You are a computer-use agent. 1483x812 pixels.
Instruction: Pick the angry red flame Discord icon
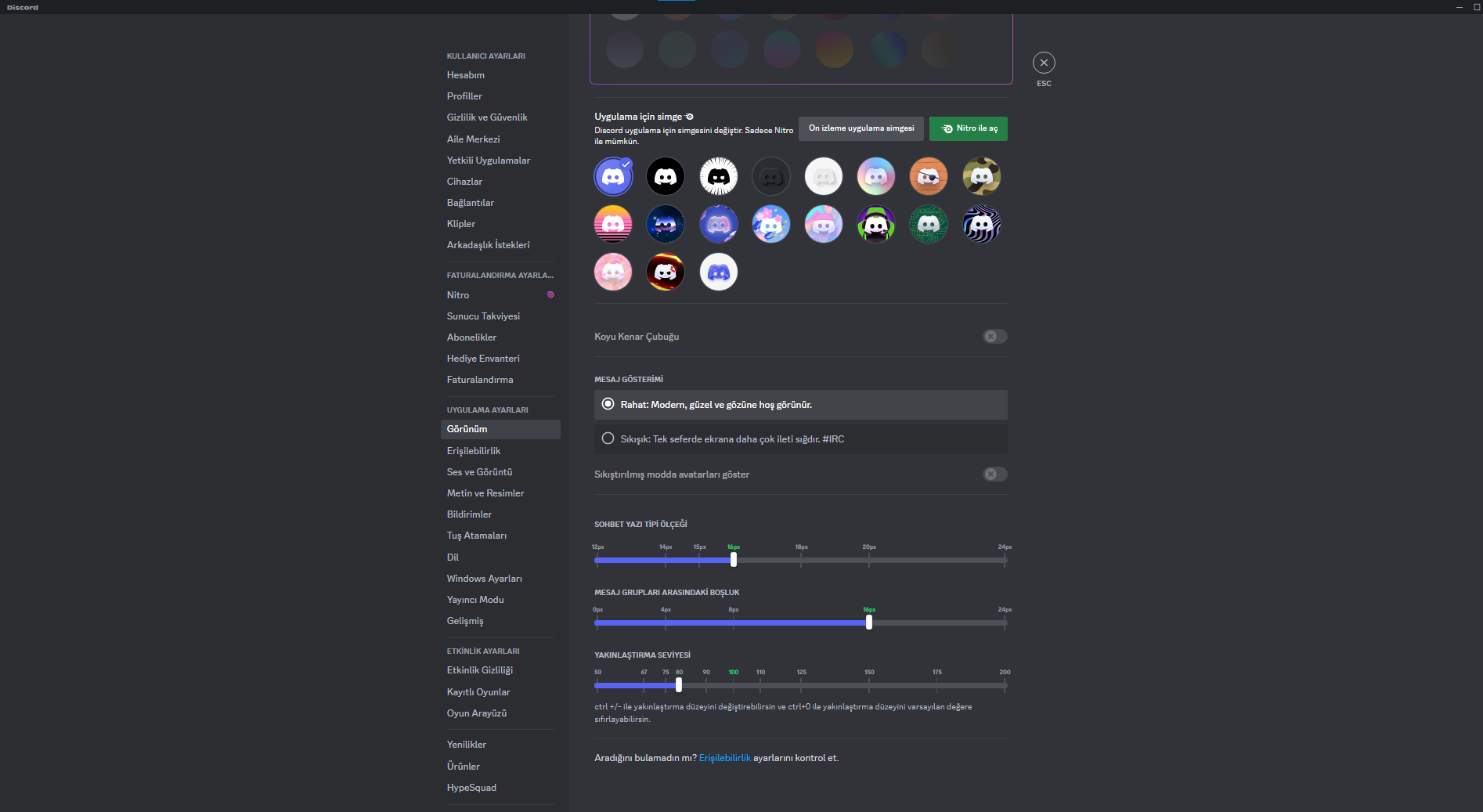(x=666, y=272)
